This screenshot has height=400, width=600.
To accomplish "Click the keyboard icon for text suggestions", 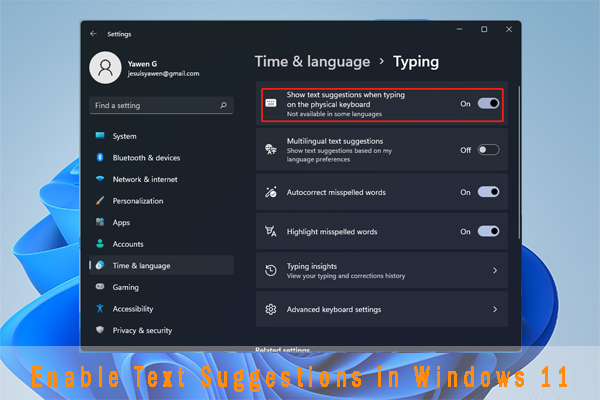I will tap(271, 103).
